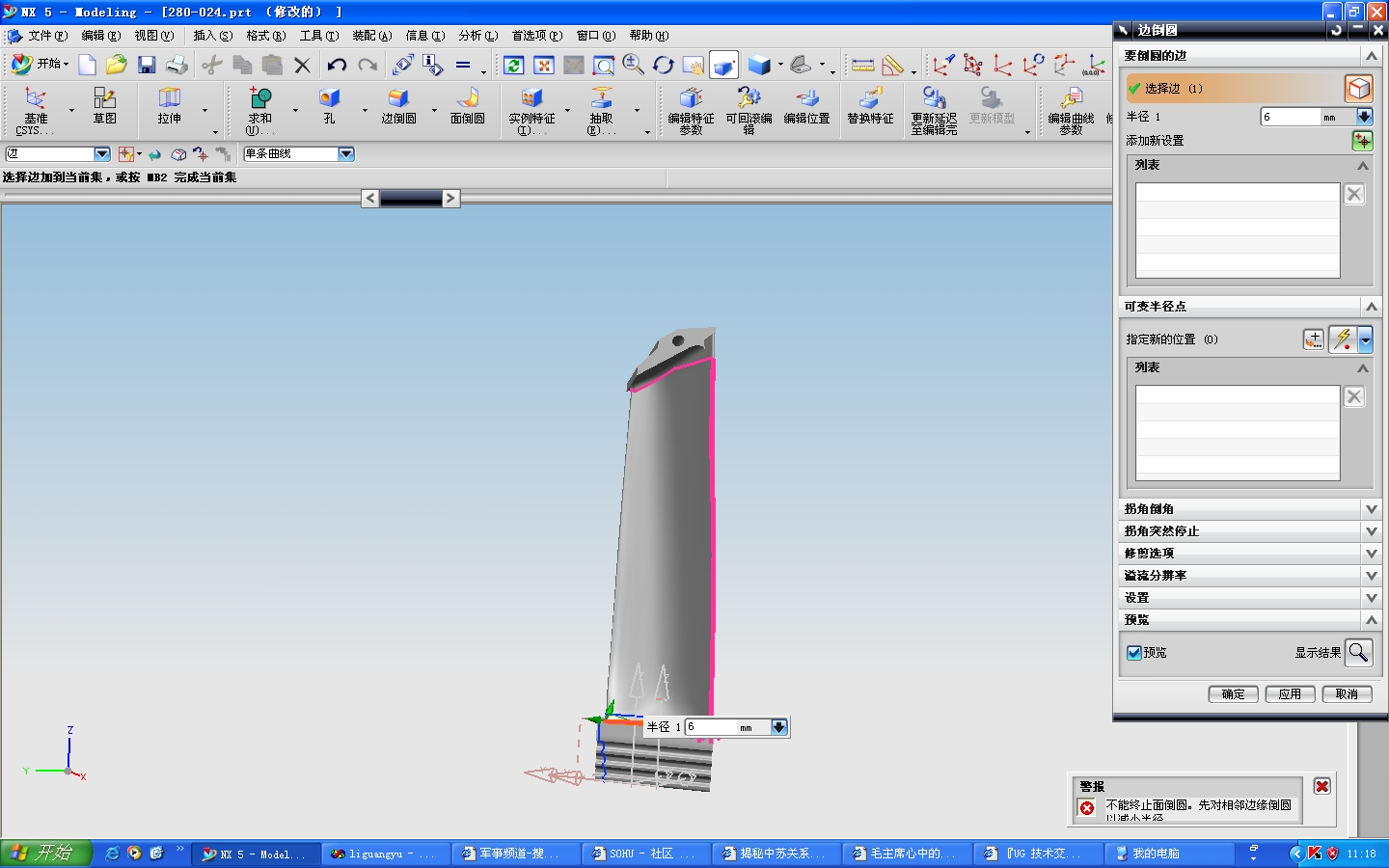Collapse the 可变半径点 section
The height and width of the screenshot is (868, 1389).
[1371, 307]
